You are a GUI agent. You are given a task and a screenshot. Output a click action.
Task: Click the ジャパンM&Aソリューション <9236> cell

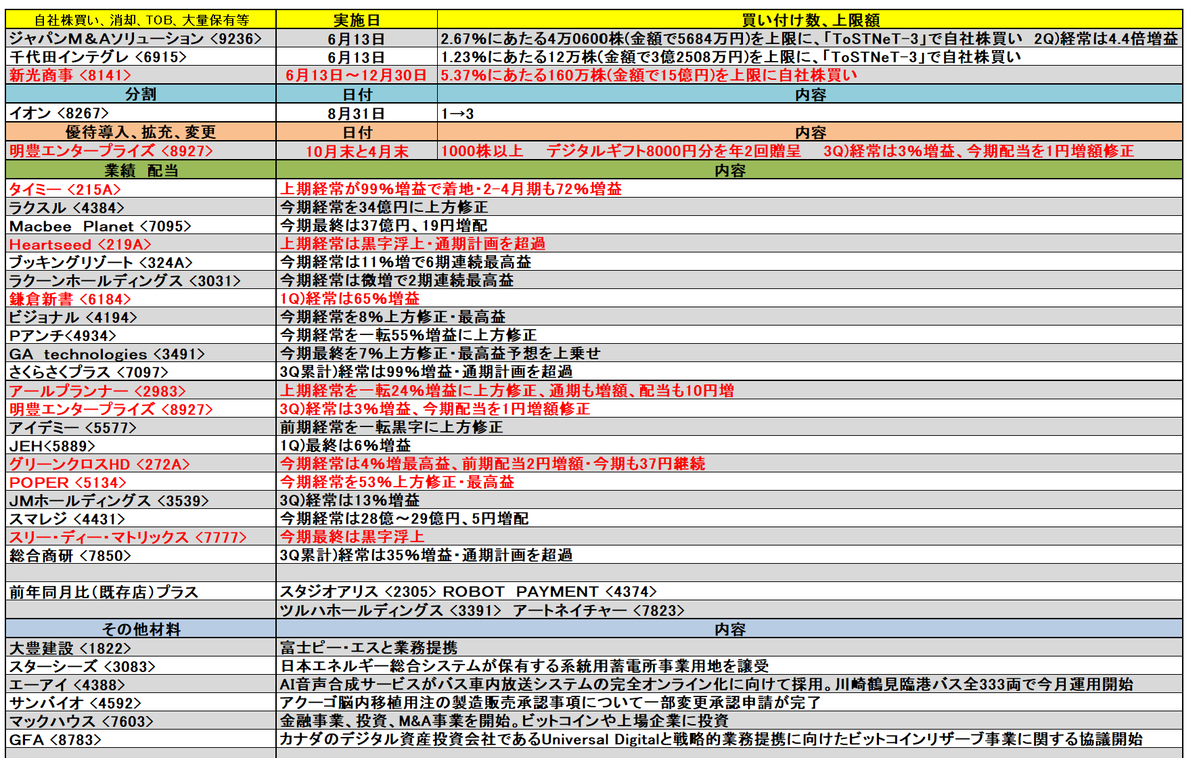click(x=141, y=38)
